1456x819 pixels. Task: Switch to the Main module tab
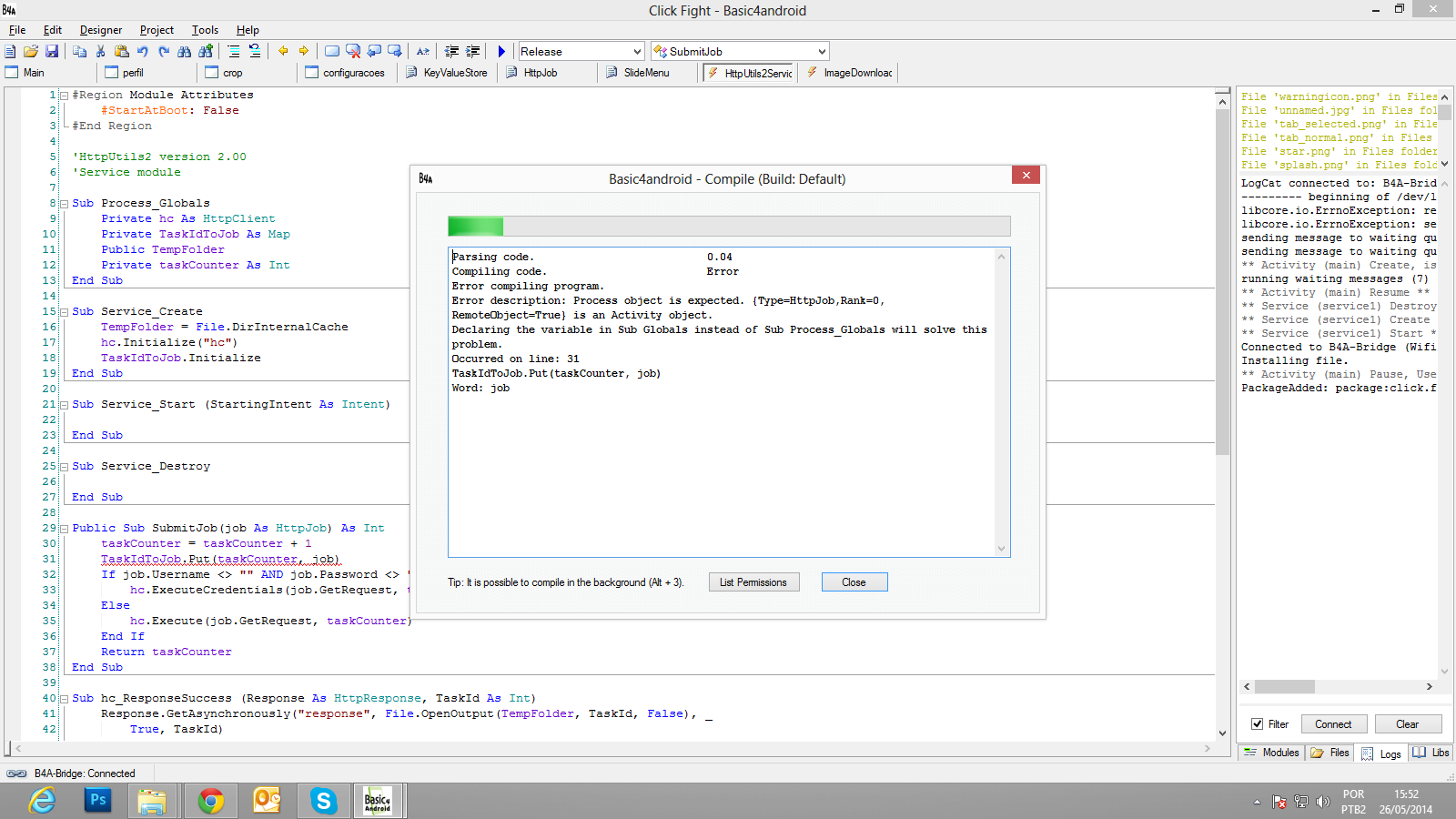click(x=48, y=73)
